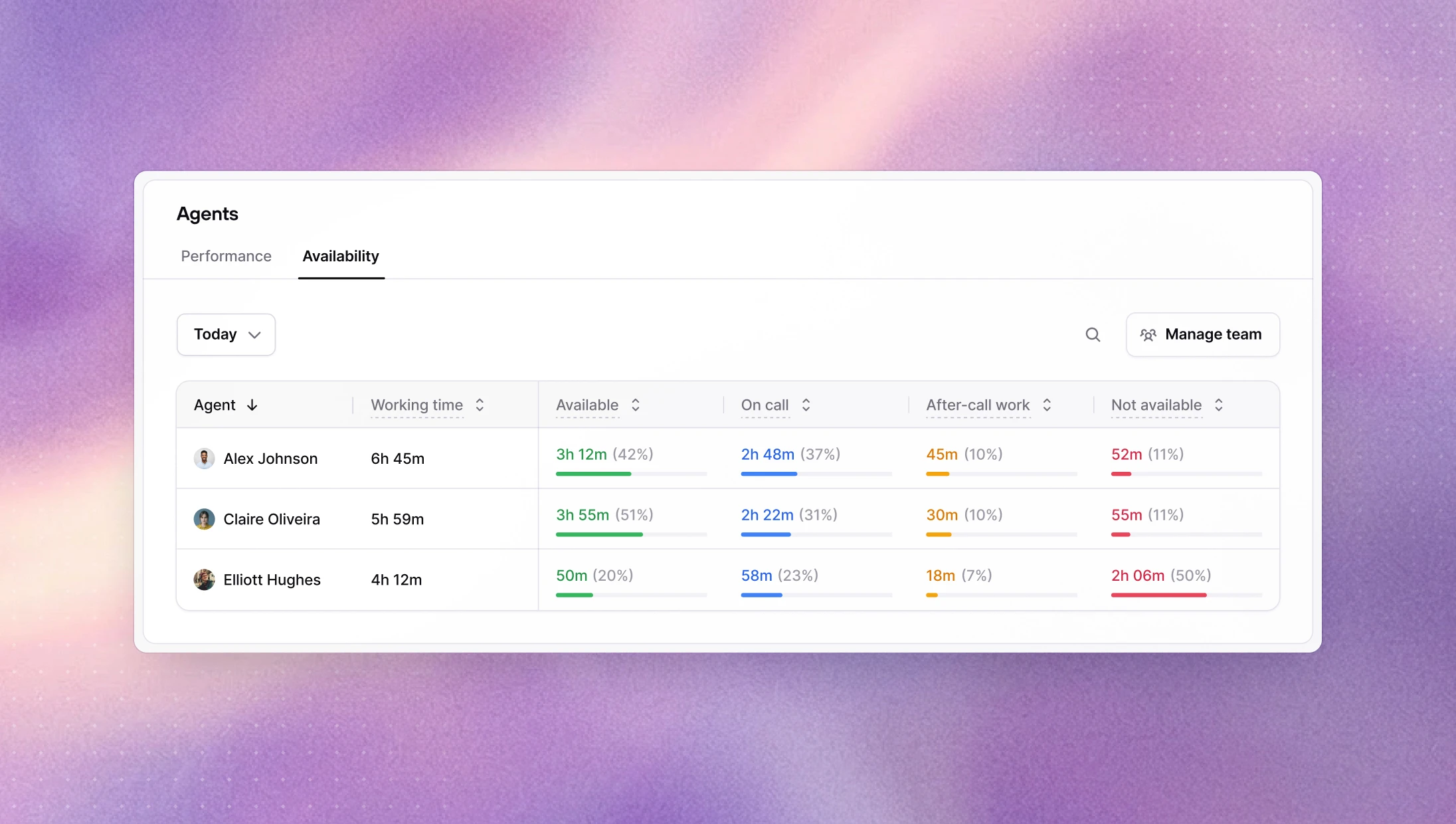Viewport: 1456px width, 824px height.
Task: Click Elliott Hughes's avatar
Action: click(x=204, y=579)
